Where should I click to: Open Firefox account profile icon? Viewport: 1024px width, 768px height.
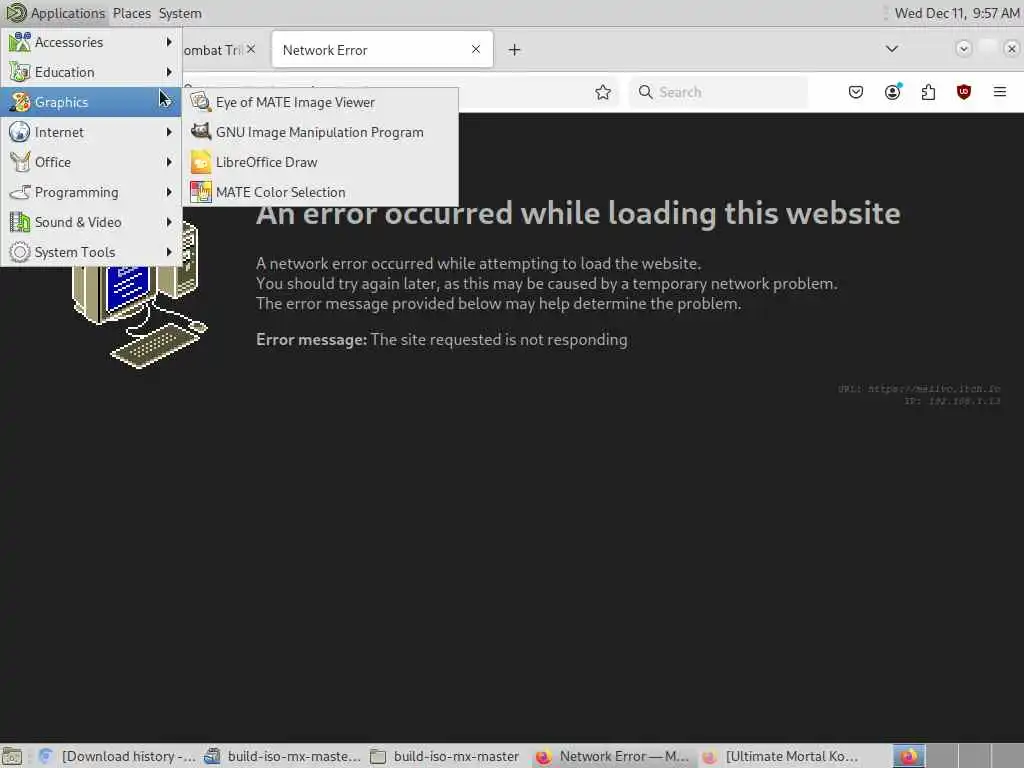892,92
